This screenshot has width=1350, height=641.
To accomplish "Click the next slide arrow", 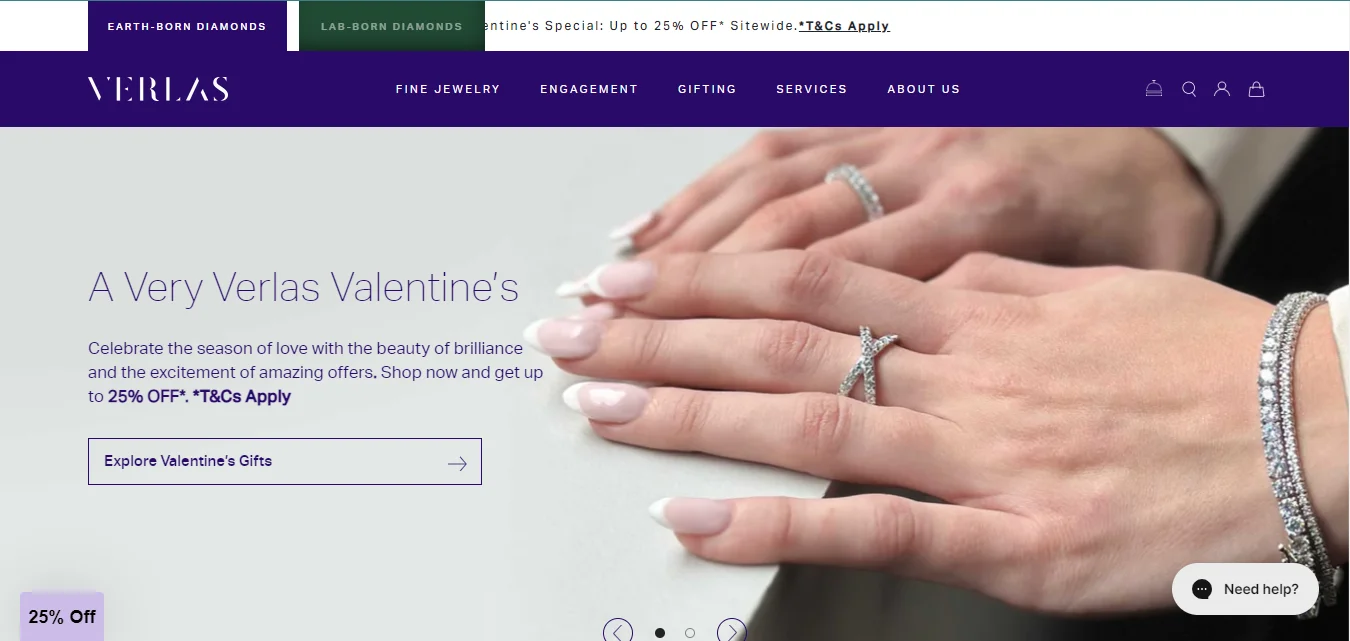I will coord(732,631).
